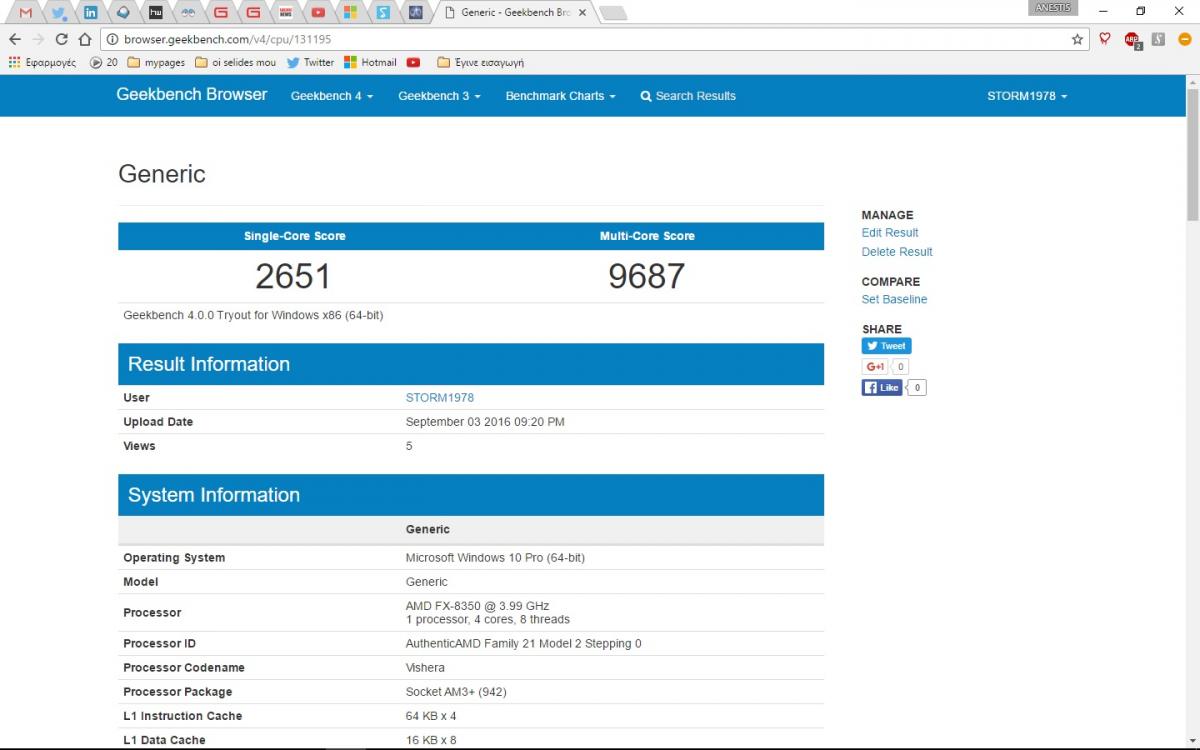Expand the Geekbench 3 menu
Viewport: 1200px width, 750px height.
439,96
